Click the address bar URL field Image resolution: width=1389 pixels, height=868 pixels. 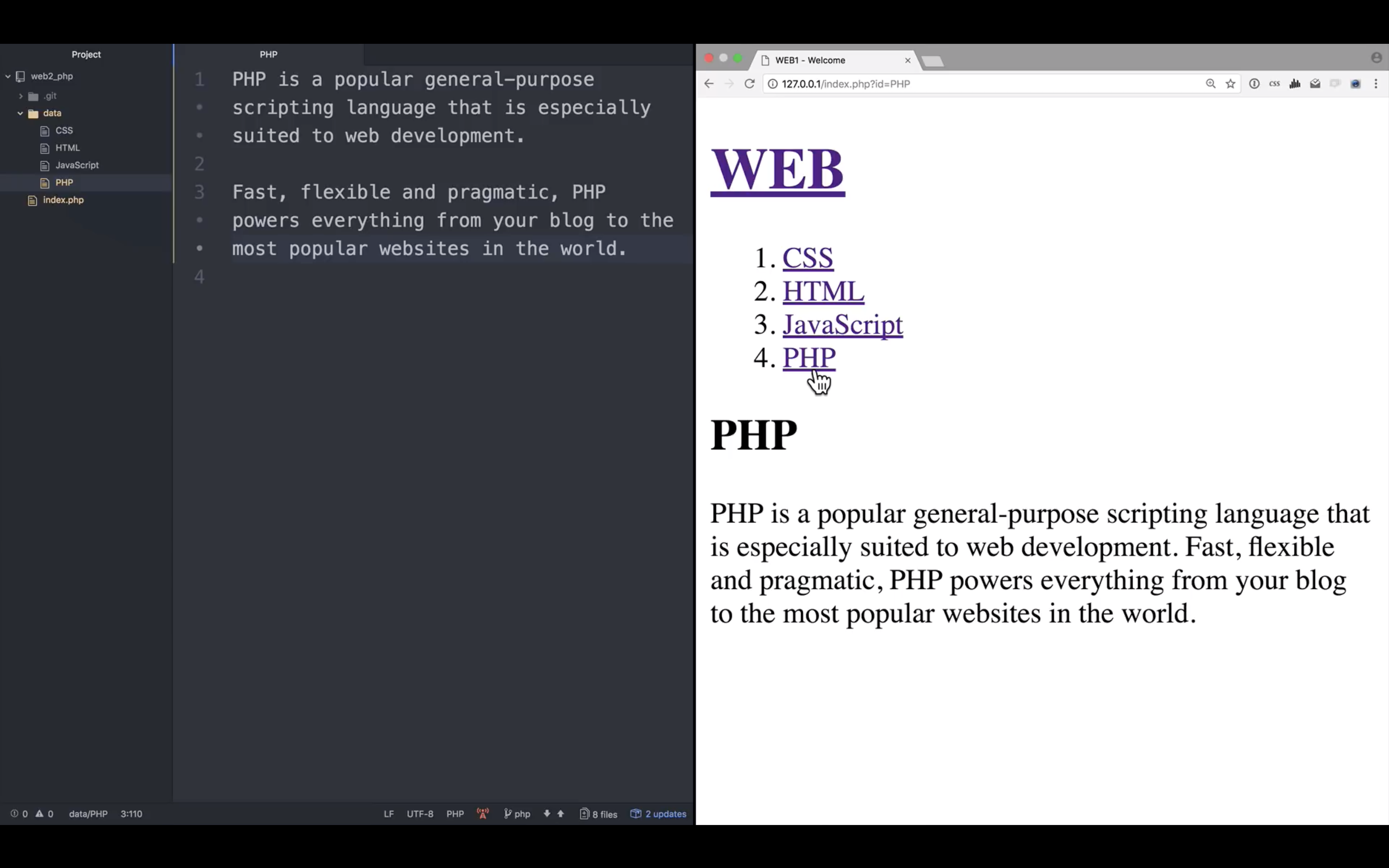pos(976,84)
